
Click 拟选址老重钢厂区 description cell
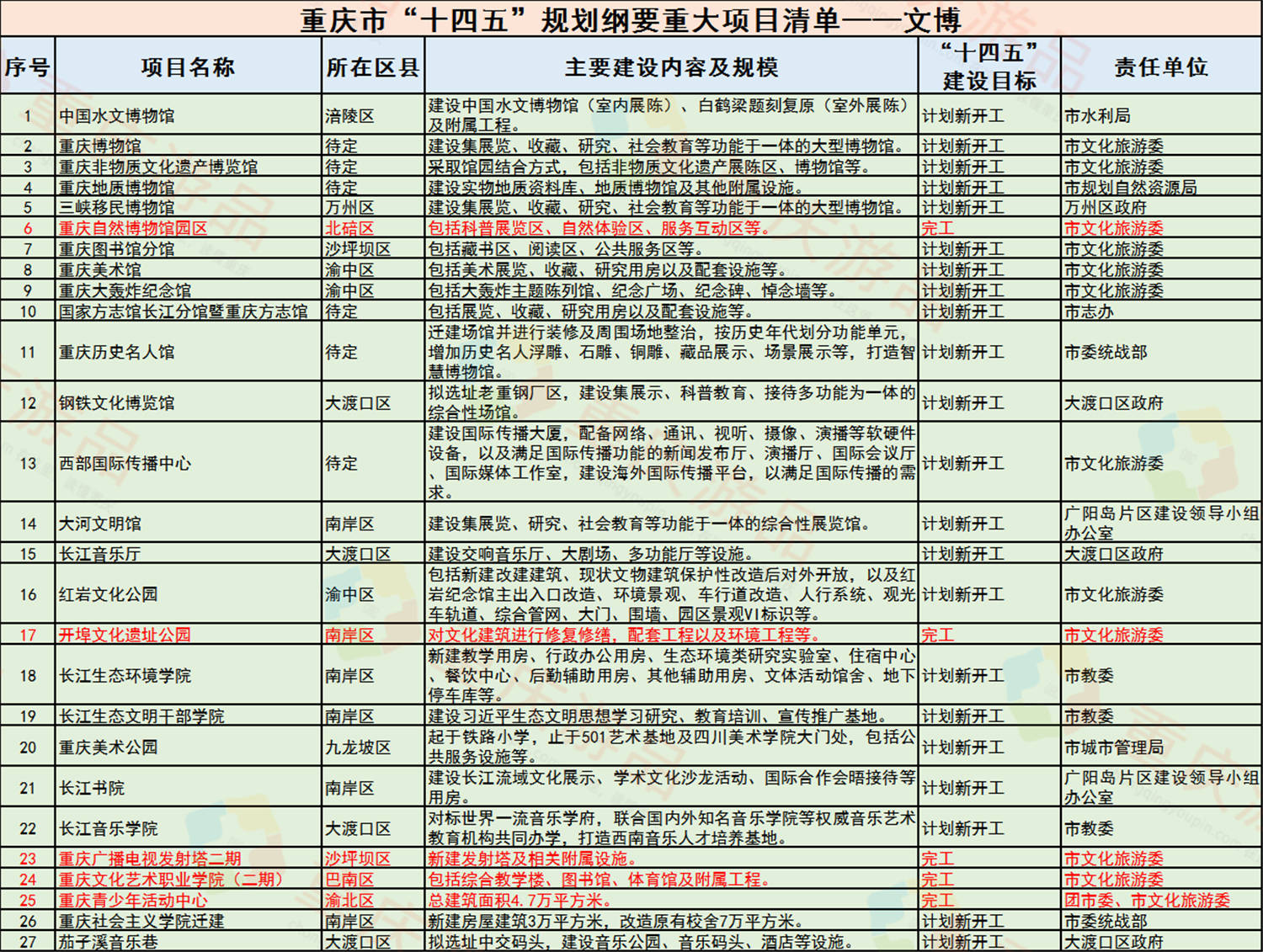point(671,402)
